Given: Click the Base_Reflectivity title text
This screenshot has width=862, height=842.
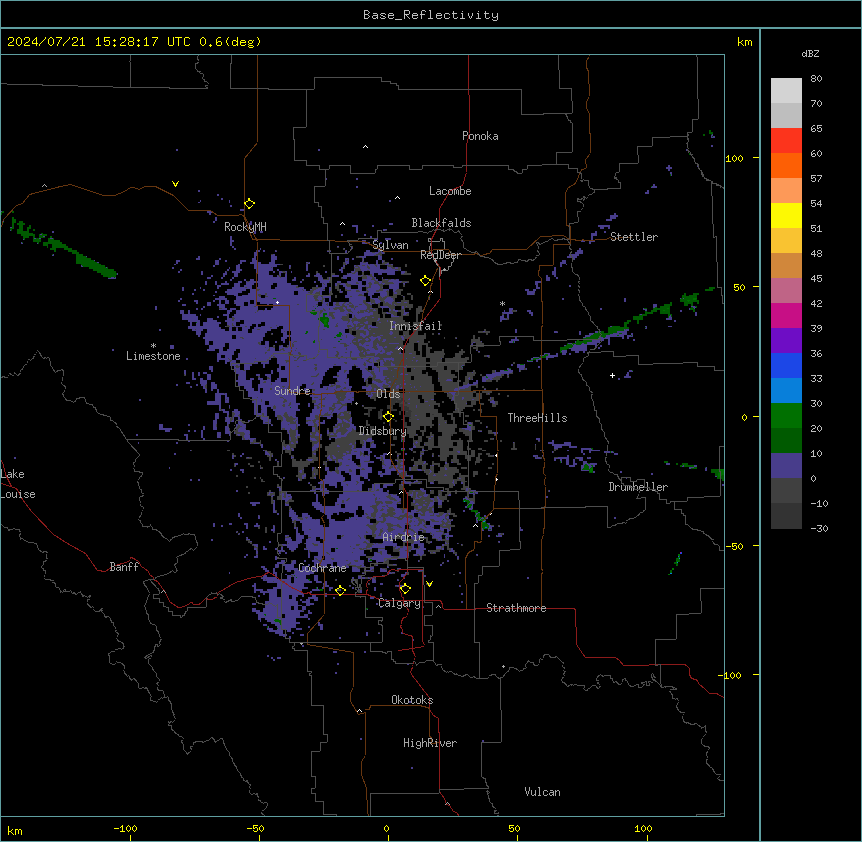Looking at the screenshot, I should tap(431, 15).
